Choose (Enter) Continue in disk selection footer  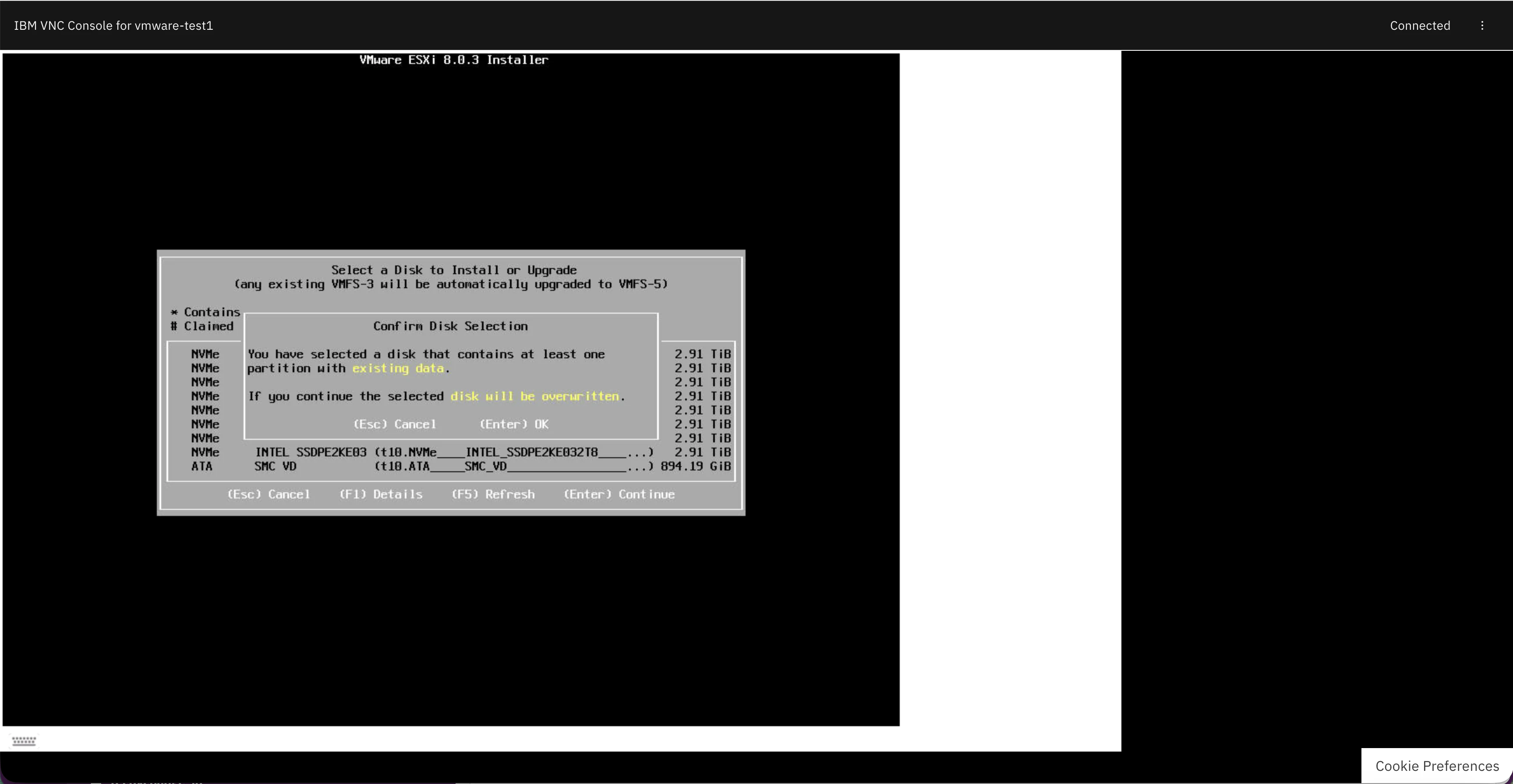tap(619, 494)
